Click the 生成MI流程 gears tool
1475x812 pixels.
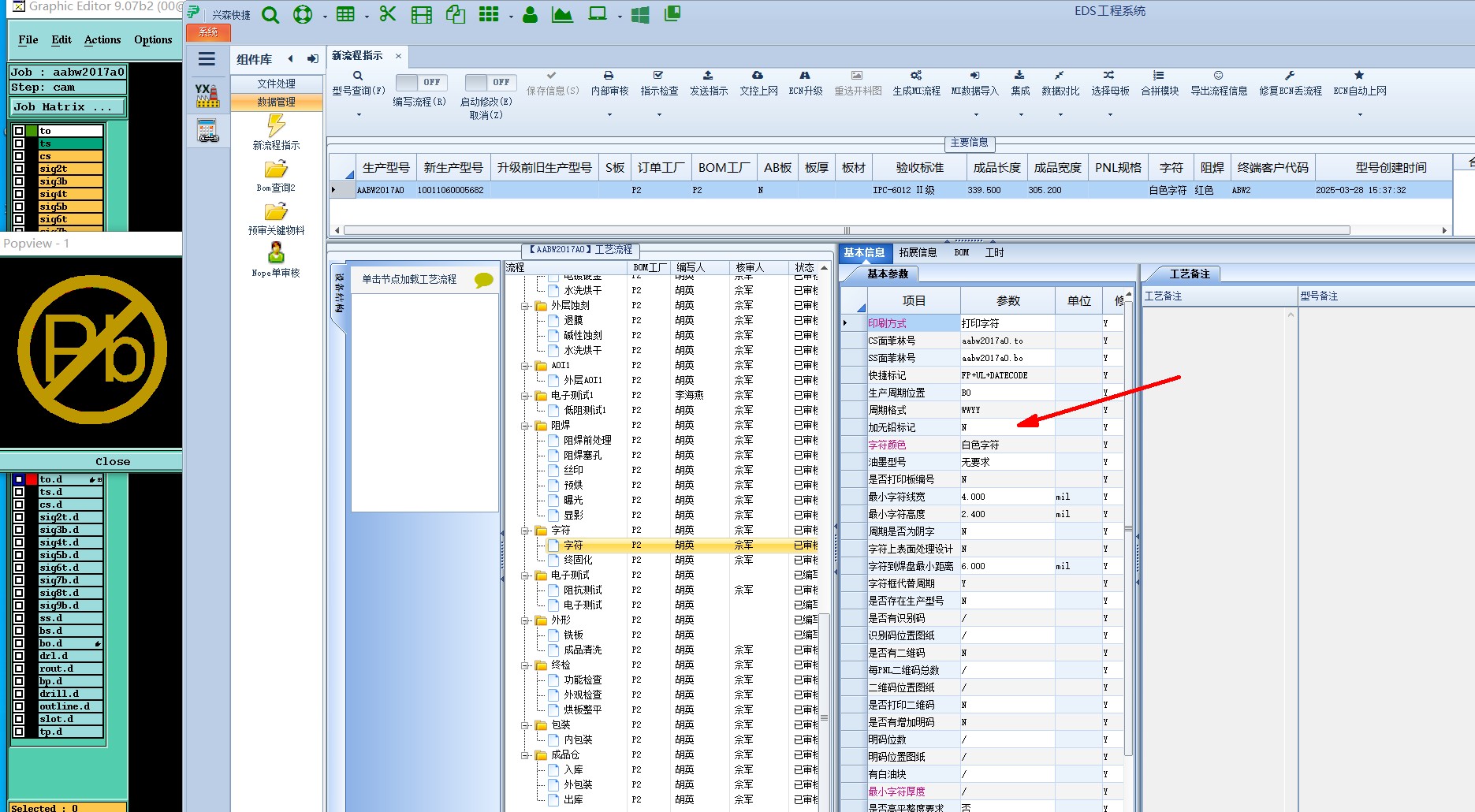(x=916, y=84)
